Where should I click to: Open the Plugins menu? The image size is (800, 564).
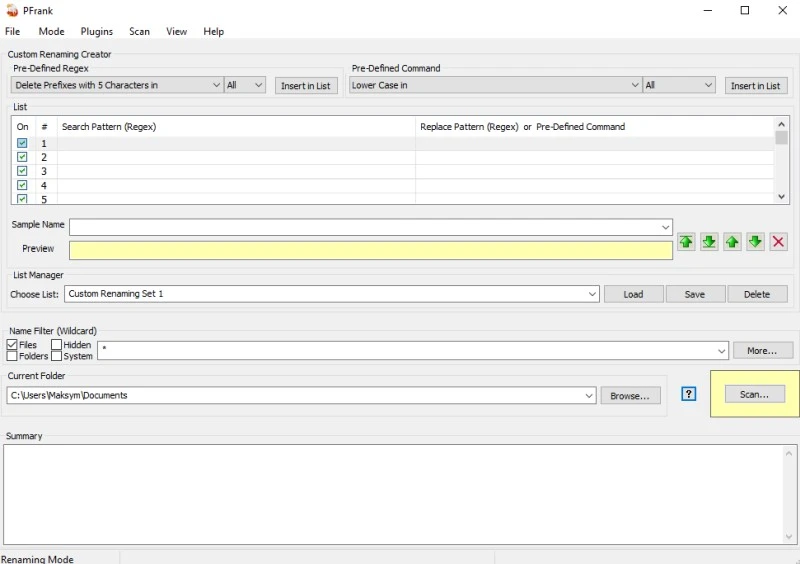coord(97,32)
